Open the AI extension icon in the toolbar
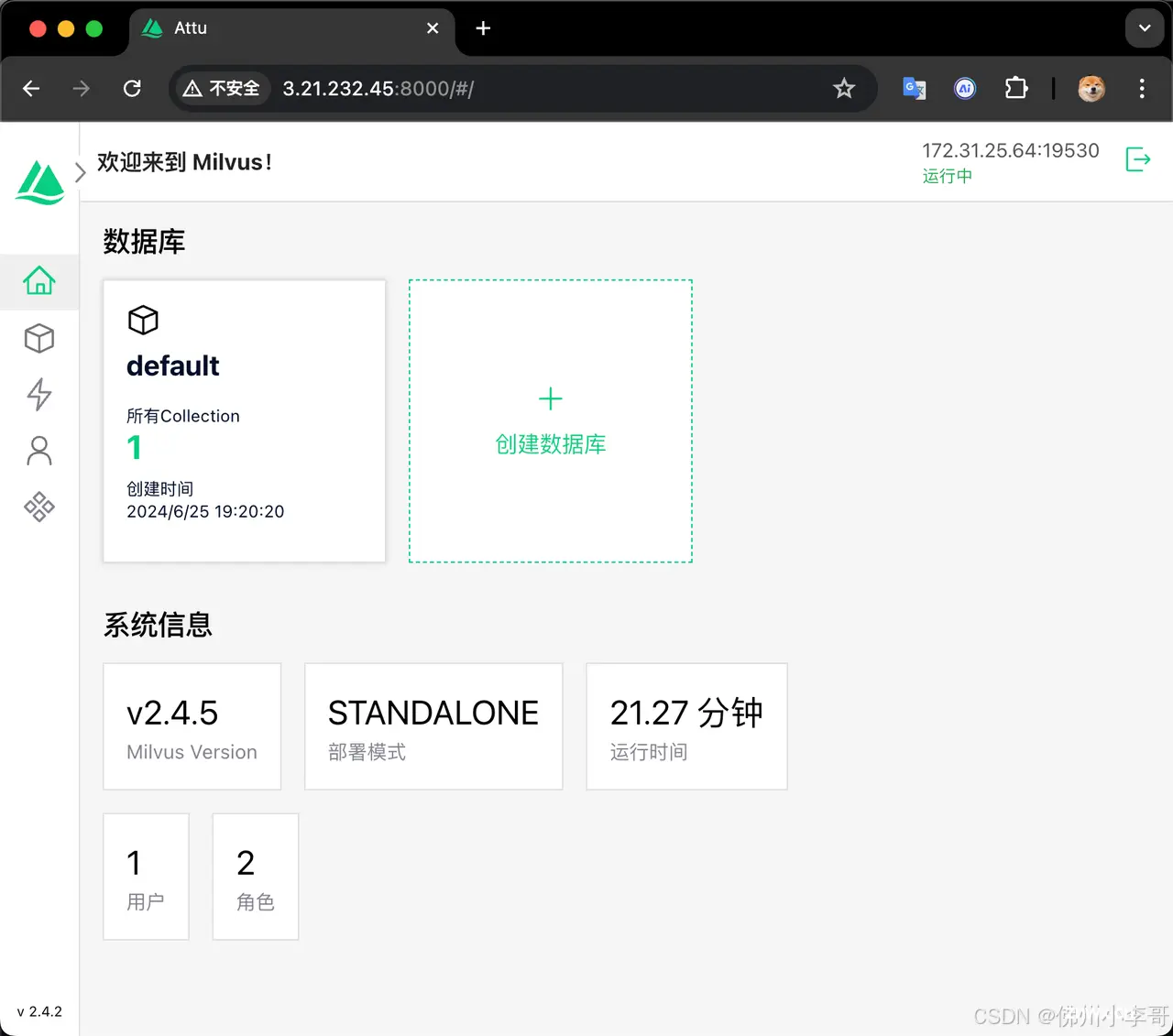The image size is (1173, 1036). pos(965,88)
